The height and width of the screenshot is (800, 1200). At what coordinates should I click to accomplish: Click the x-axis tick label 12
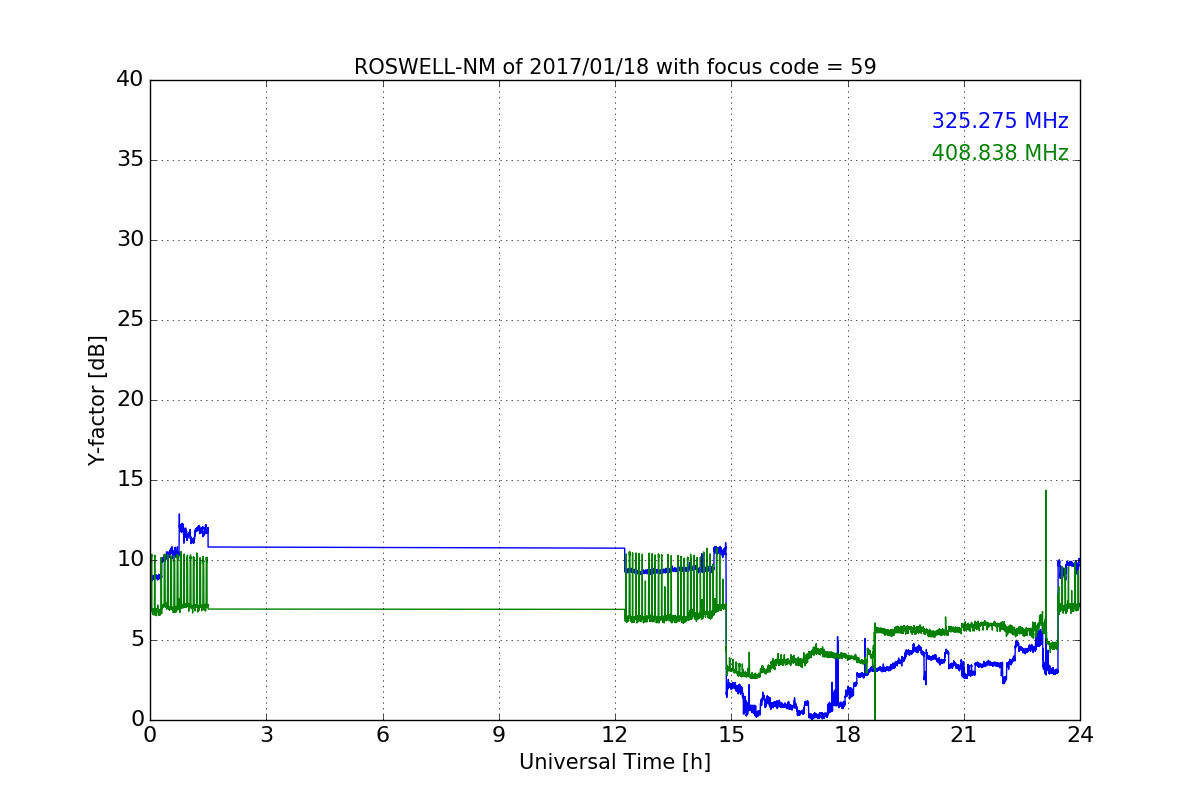pos(615,735)
